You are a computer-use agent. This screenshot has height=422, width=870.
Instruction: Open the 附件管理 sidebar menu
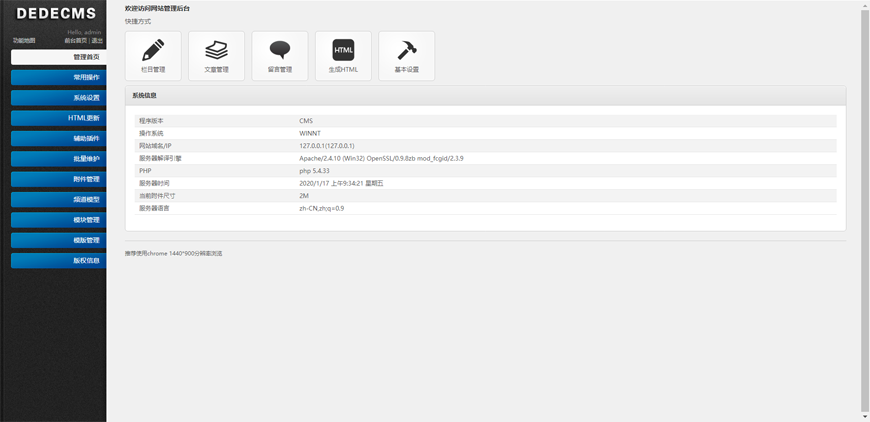tap(59, 179)
